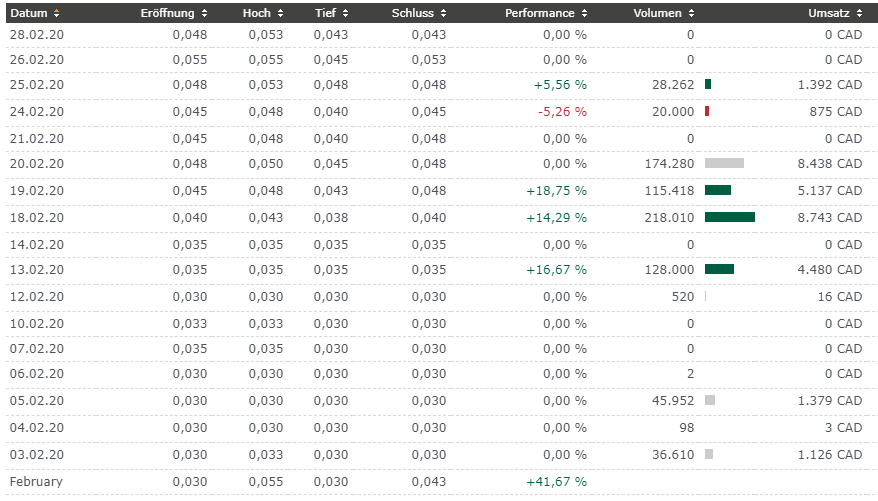Image resolution: width=878 pixels, height=501 pixels.
Task: Click red volume bar for 24.02.20
Action: tap(707, 111)
